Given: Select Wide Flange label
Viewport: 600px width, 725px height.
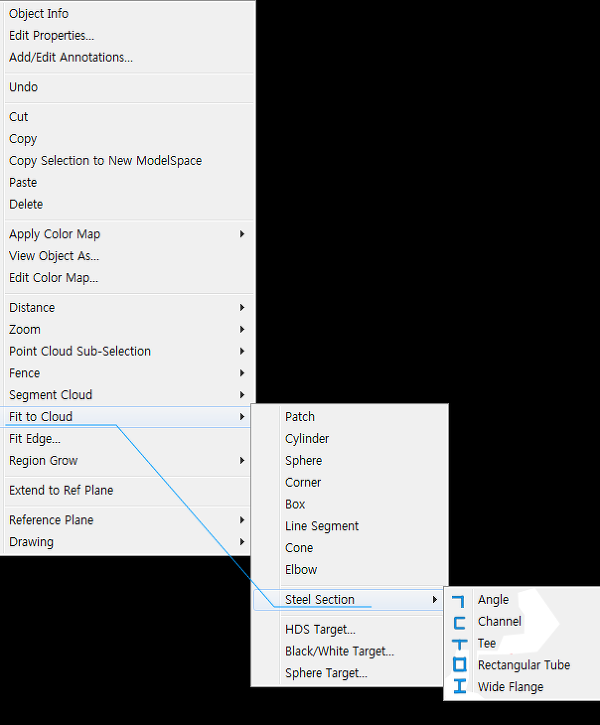Looking at the screenshot, I should tap(511, 687).
